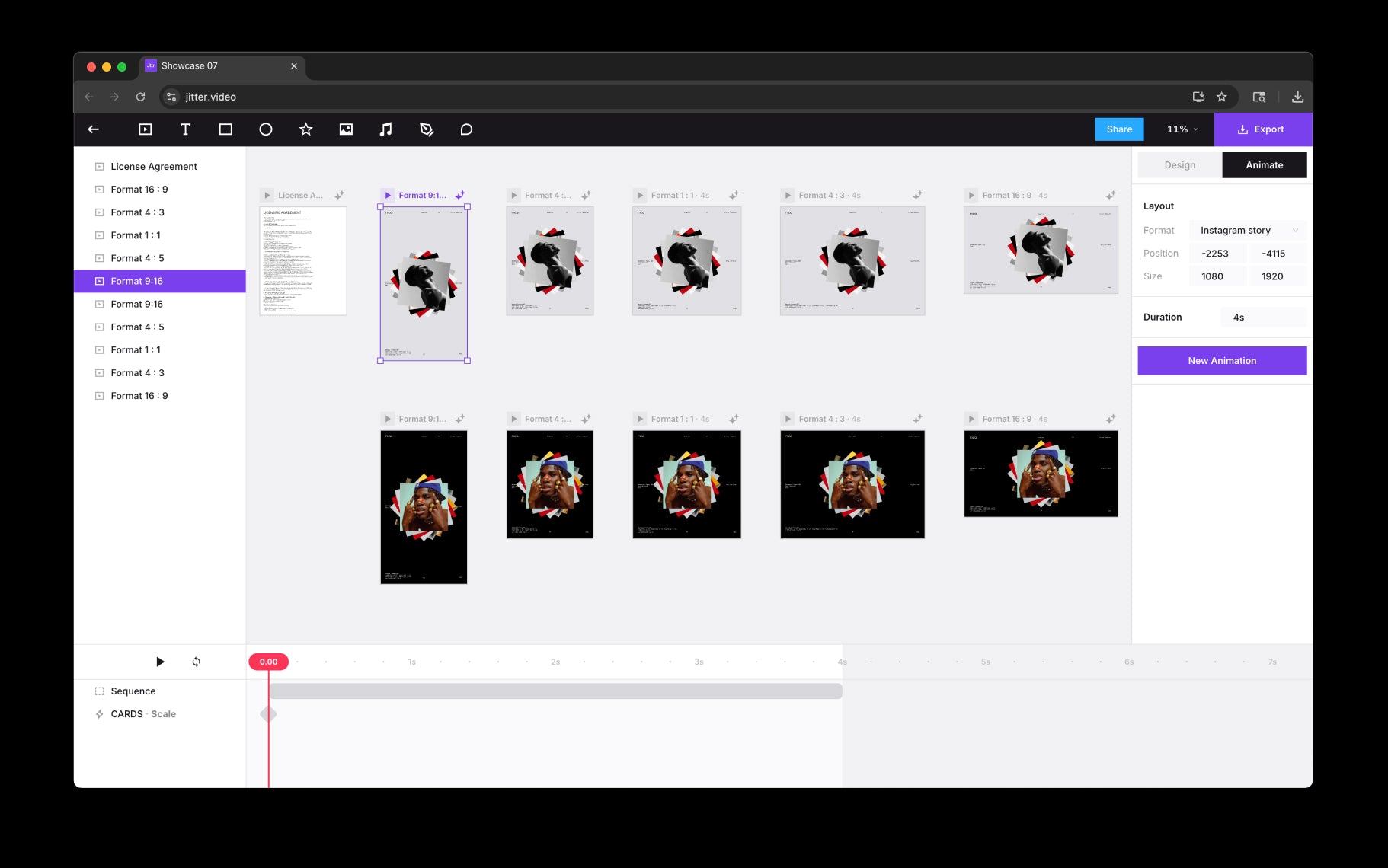This screenshot has width=1388, height=868.
Task: Open the comments tool
Action: [466, 129]
